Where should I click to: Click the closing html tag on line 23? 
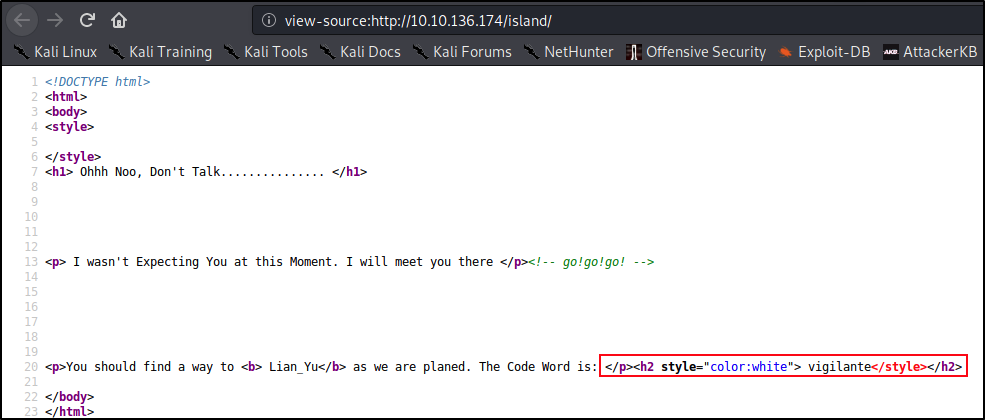point(69,412)
